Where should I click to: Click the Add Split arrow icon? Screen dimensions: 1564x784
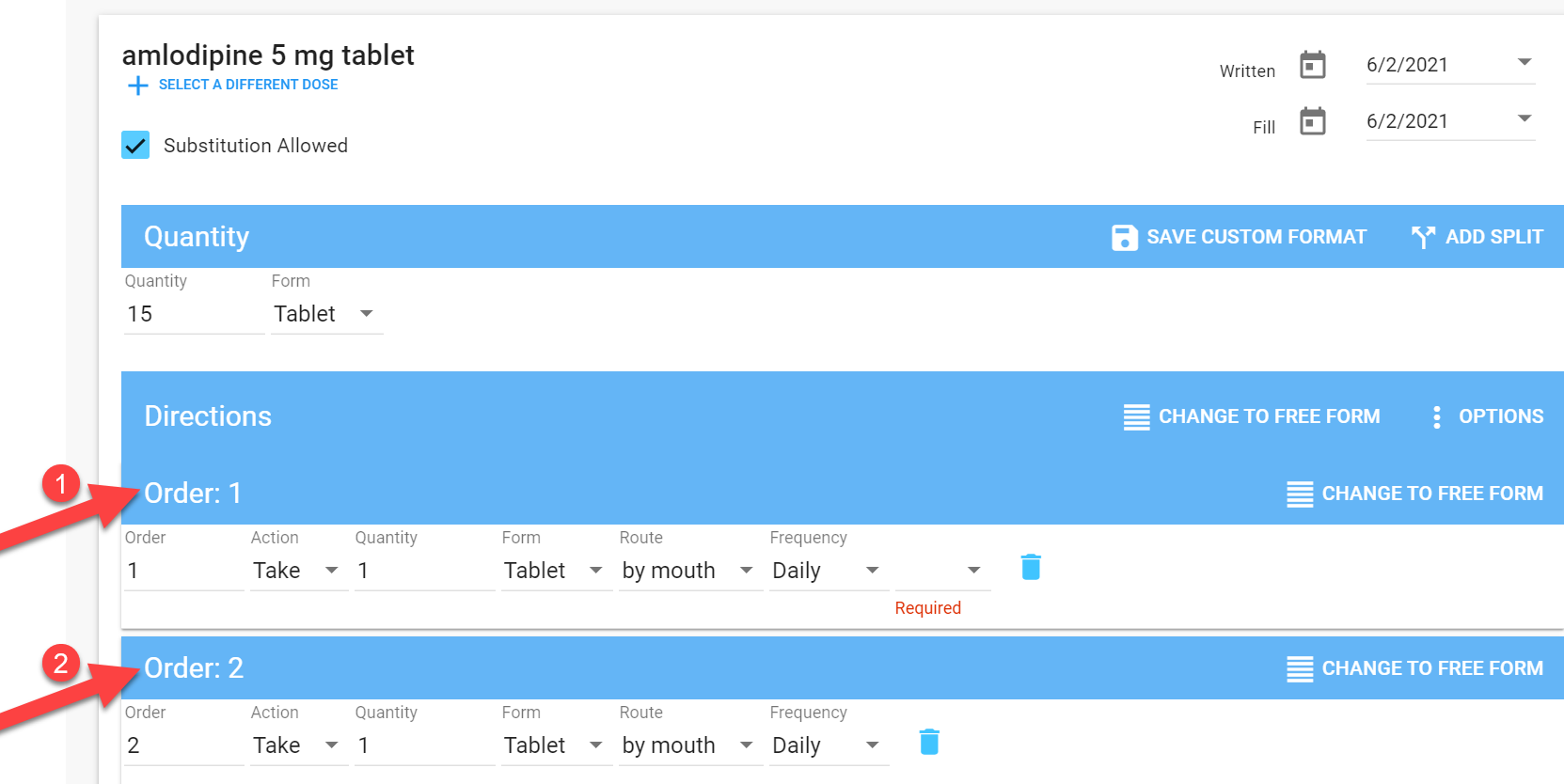click(1423, 237)
